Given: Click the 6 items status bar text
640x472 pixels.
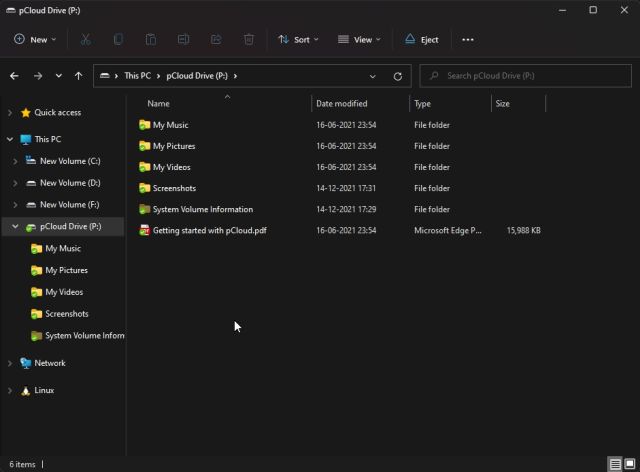Looking at the screenshot, I should (22, 464).
